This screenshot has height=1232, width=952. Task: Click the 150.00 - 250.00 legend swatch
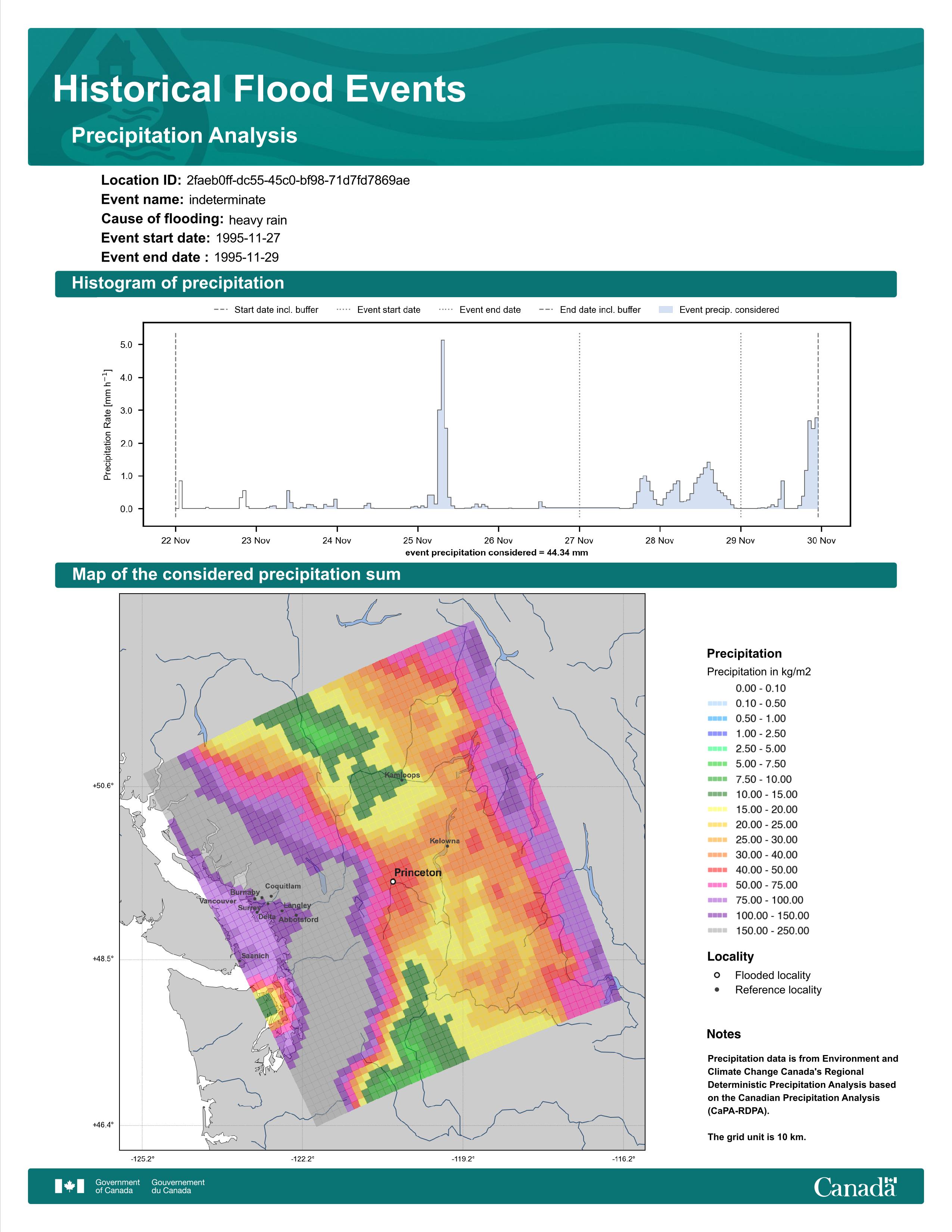tap(717, 931)
